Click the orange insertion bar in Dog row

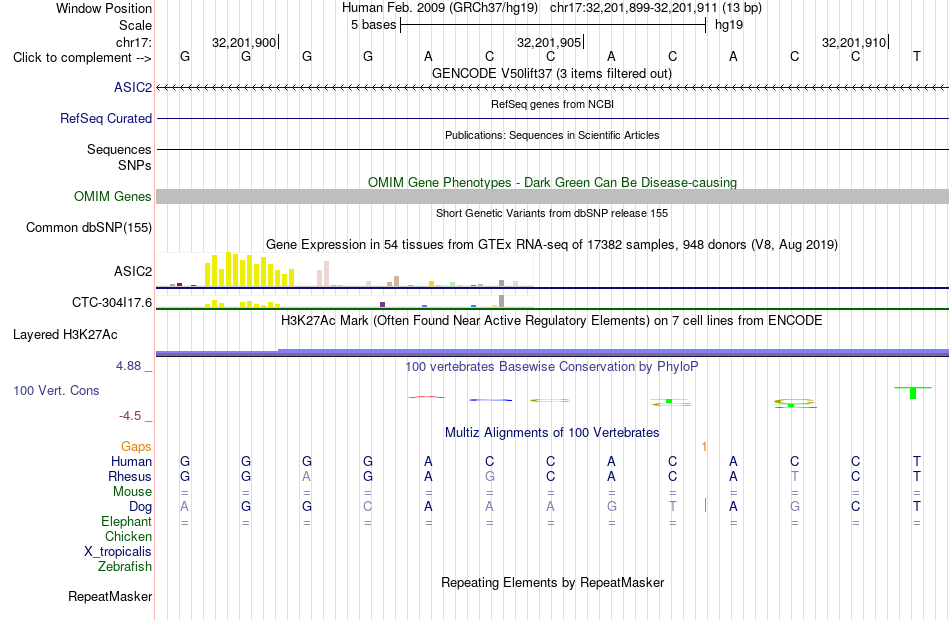coord(705,505)
